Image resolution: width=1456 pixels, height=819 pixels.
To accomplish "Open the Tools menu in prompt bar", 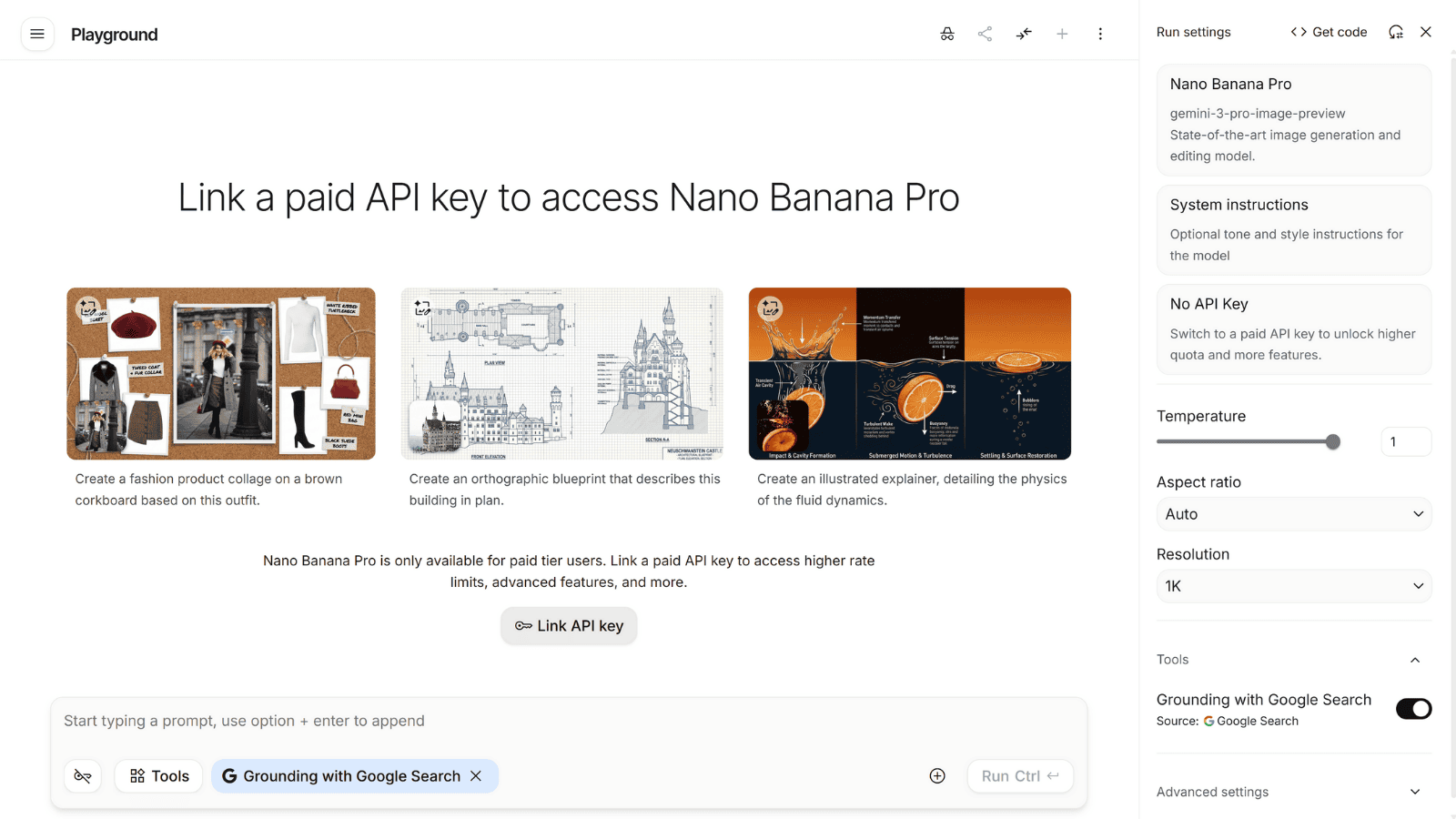I will click(159, 776).
